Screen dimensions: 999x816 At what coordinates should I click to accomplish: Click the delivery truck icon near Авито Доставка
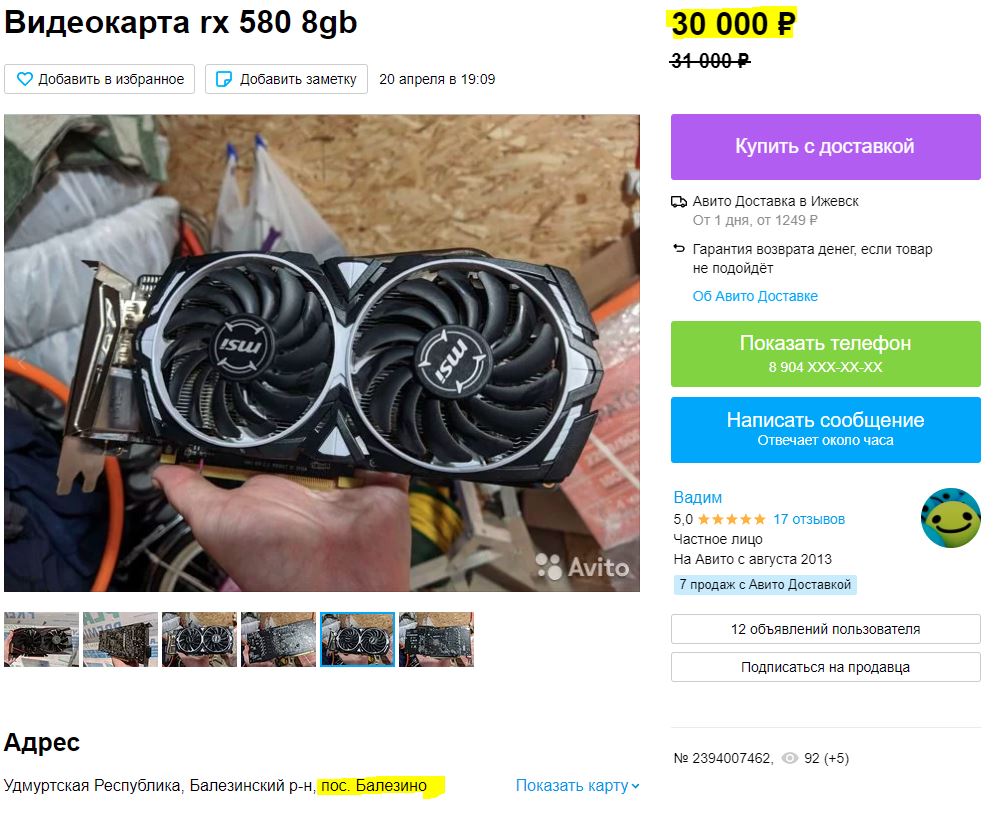pos(679,202)
